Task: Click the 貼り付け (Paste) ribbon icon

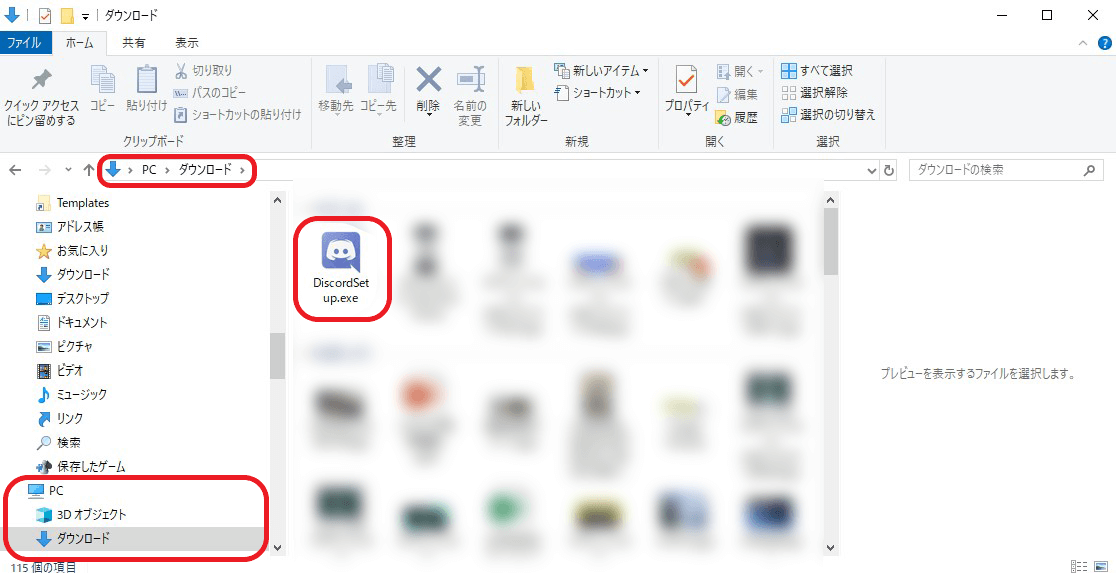Action: tap(147, 80)
